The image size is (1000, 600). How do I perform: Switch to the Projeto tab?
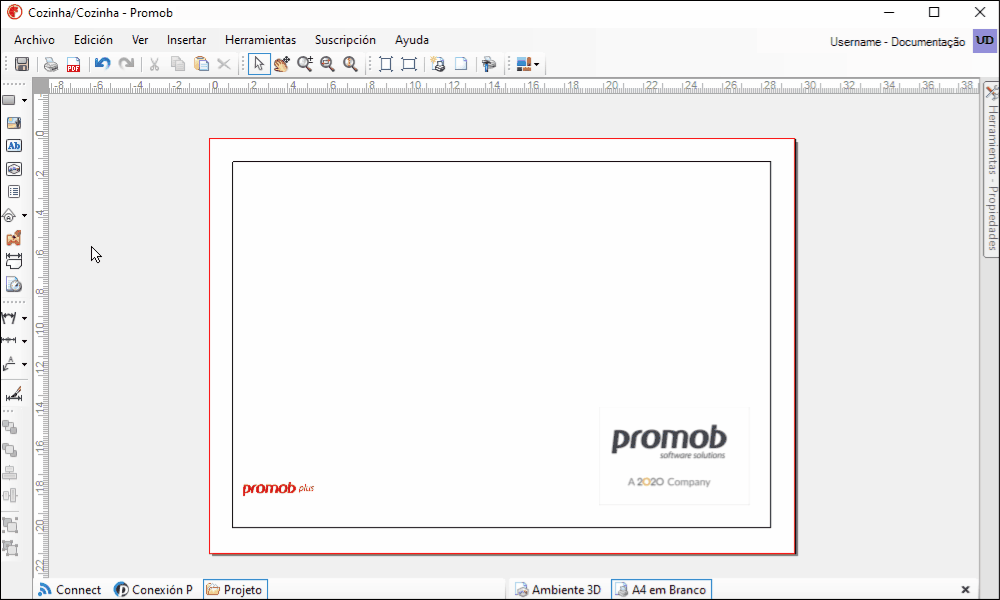pos(235,590)
